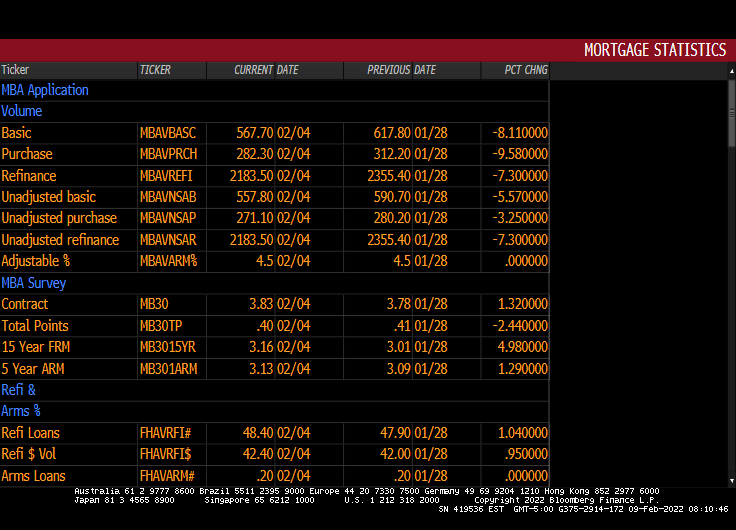
Task: Click the Arms % subsection heading
Action: click(21, 411)
